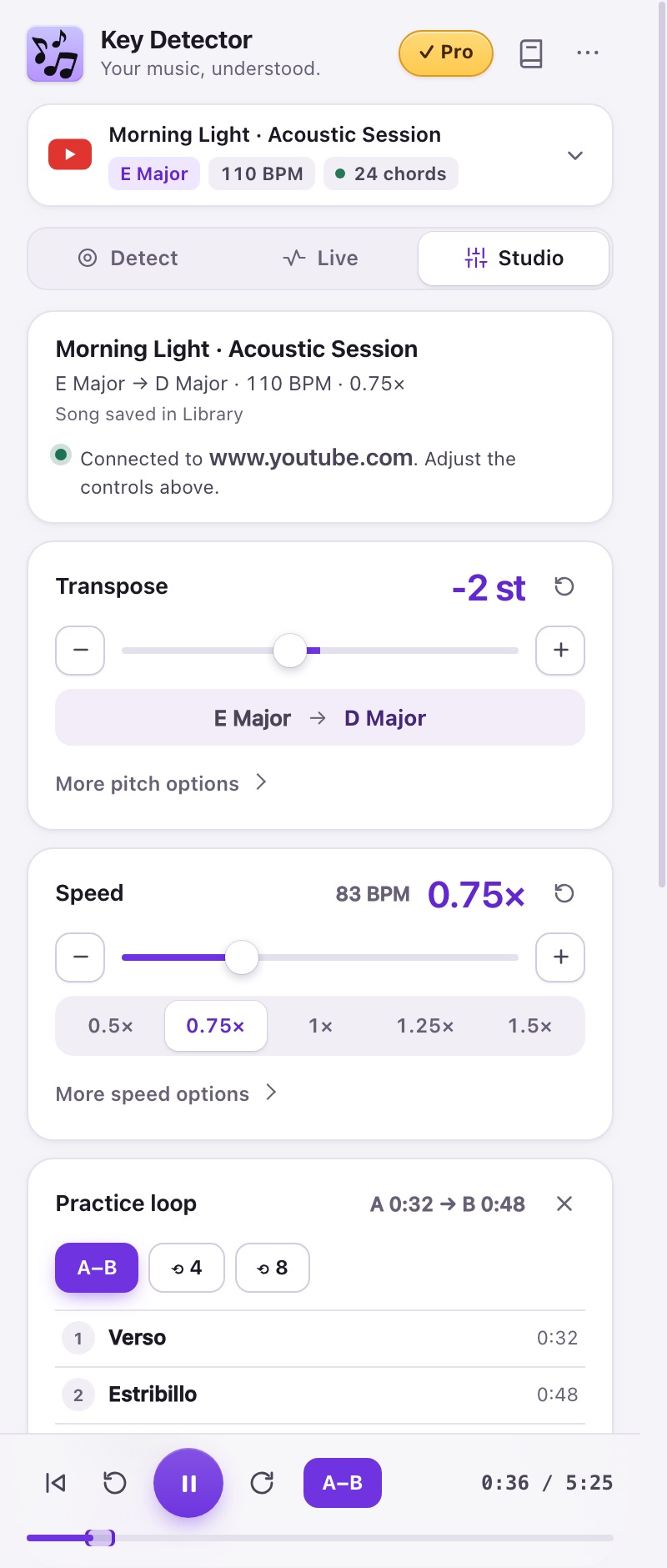Screen dimensions: 667x1568
Task: Skip forward with the clockwise arrow icon
Action: pyautogui.click(x=262, y=1482)
